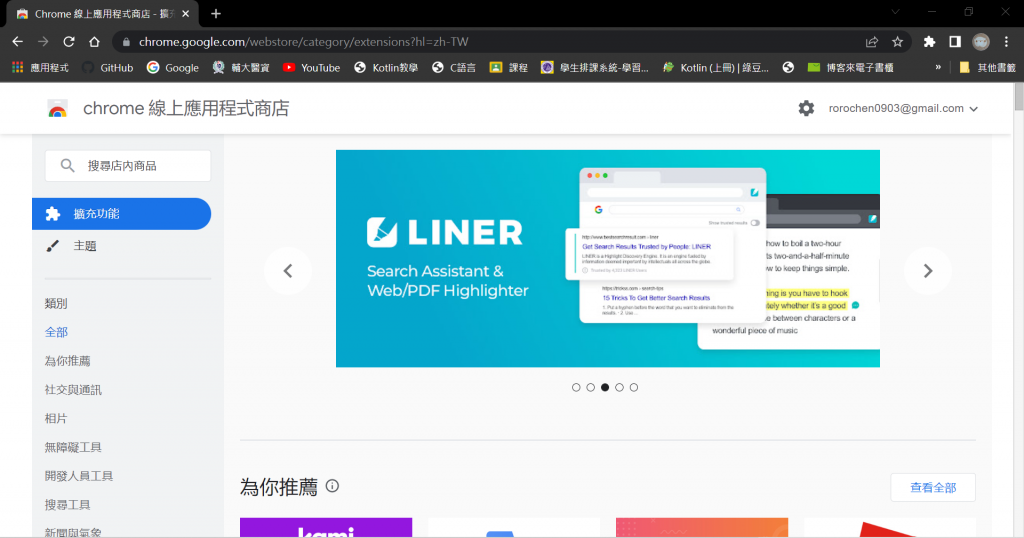Open the Kotlin (上冊) bookmark
This screenshot has height=538, width=1024.
click(x=716, y=67)
